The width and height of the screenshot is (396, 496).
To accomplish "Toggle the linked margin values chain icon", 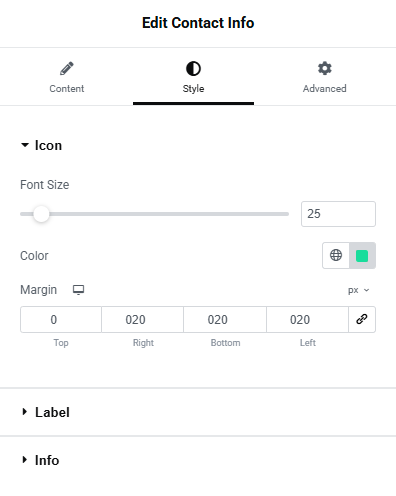I will coord(362,319).
